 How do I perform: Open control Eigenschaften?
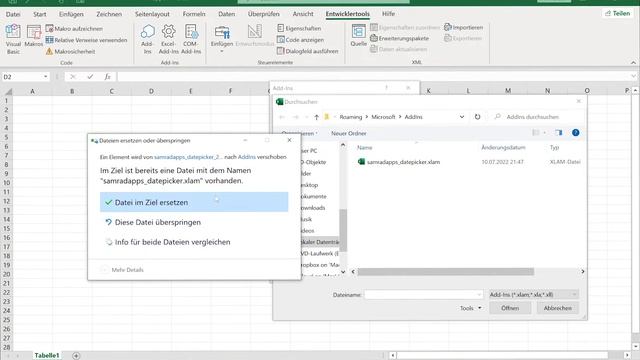pyautogui.click(x=299, y=28)
